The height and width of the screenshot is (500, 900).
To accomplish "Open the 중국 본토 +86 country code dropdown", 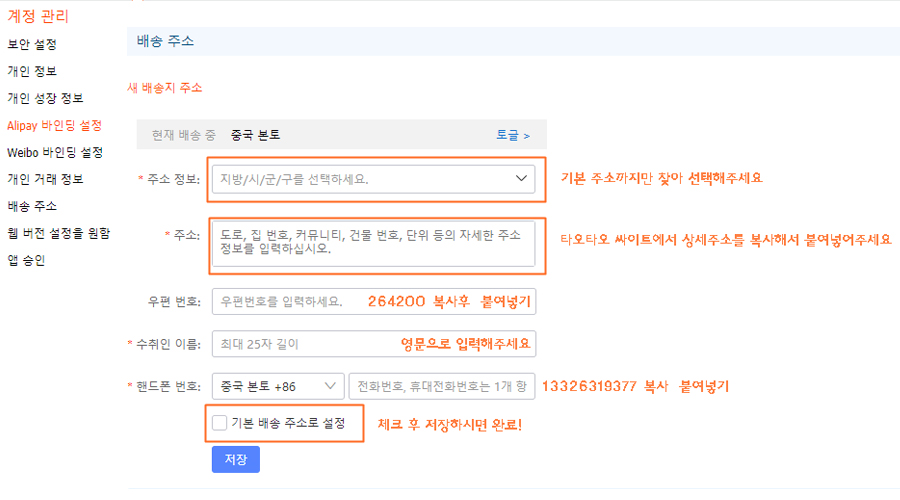I will point(278,386).
